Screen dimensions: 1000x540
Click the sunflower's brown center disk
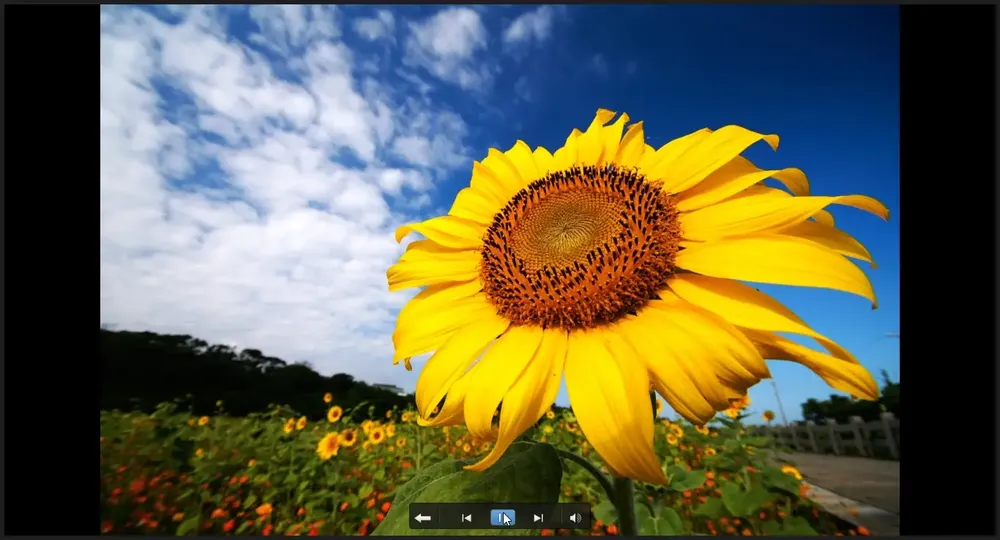click(x=580, y=245)
